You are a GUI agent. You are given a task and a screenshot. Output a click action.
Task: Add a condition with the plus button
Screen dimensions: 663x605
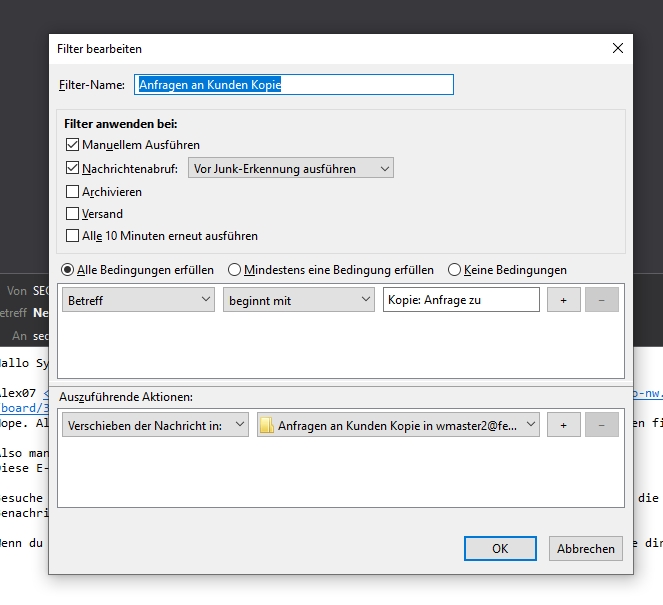click(x=563, y=300)
